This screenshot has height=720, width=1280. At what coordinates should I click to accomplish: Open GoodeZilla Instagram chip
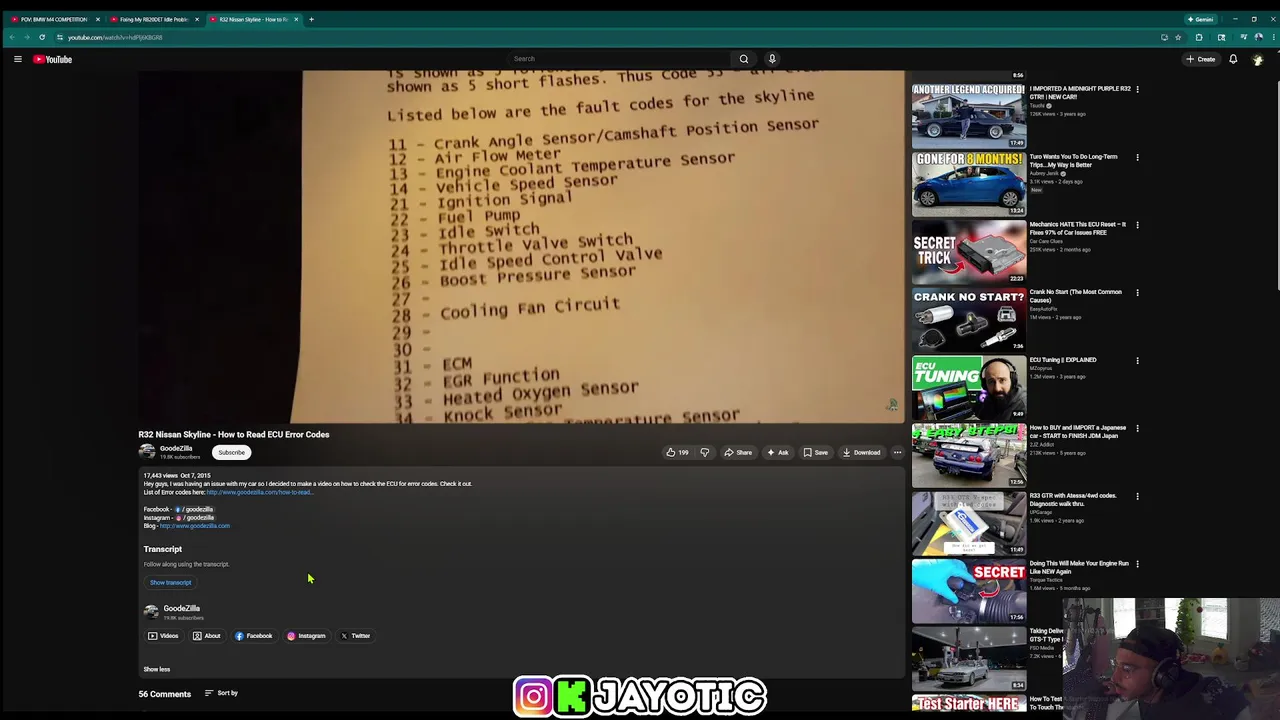[x=306, y=636]
